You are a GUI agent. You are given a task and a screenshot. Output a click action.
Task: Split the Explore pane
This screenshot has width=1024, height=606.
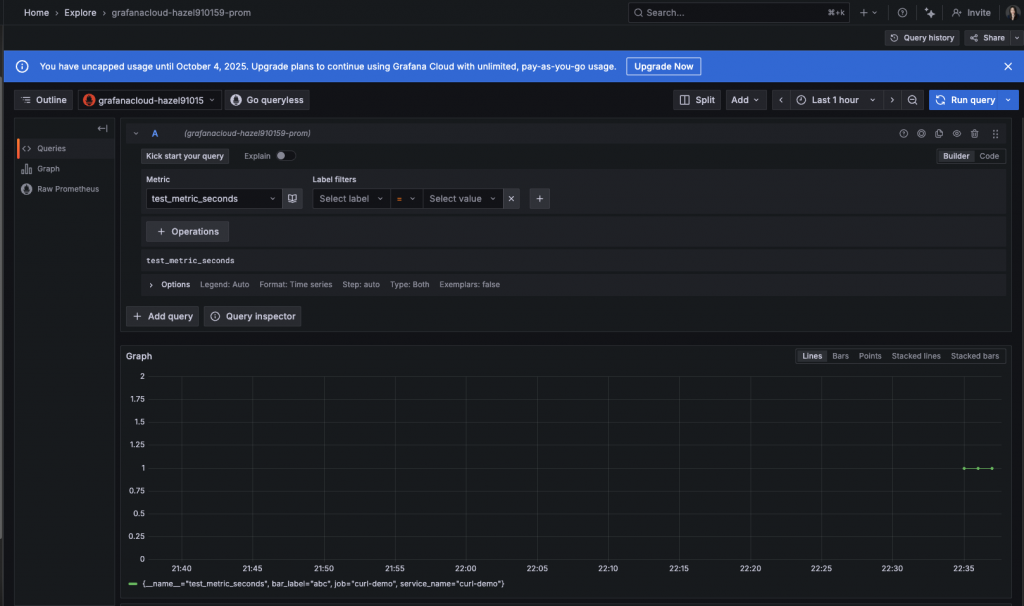pyautogui.click(x=697, y=100)
